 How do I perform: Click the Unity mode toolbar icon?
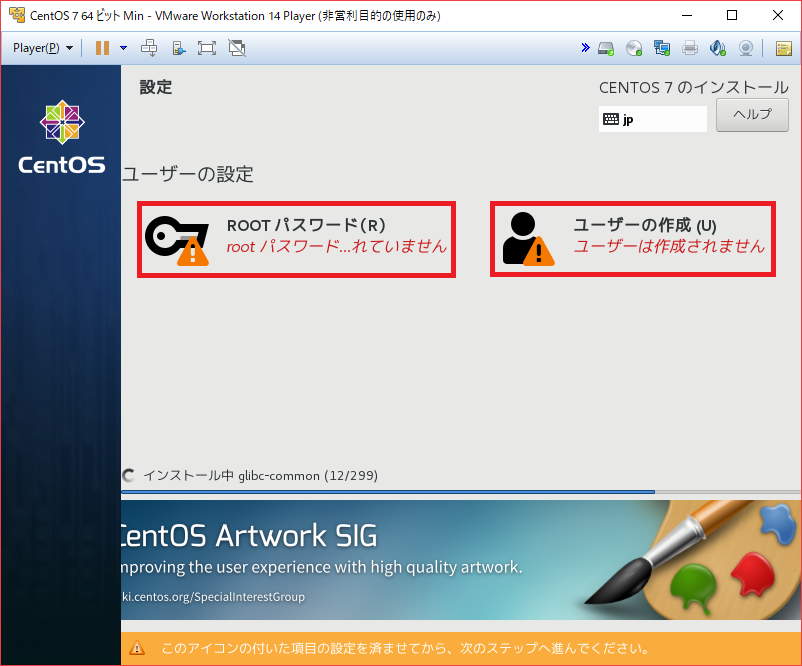point(179,48)
